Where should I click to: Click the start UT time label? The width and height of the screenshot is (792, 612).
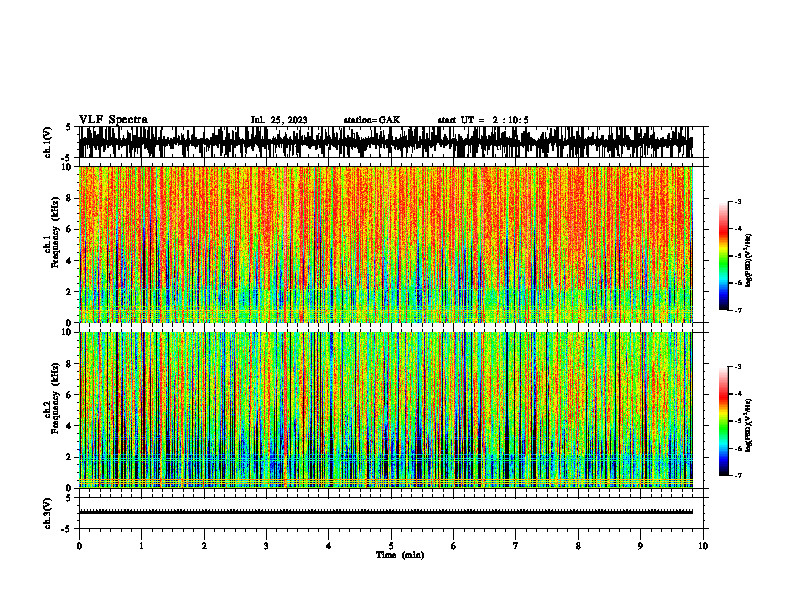point(483,120)
